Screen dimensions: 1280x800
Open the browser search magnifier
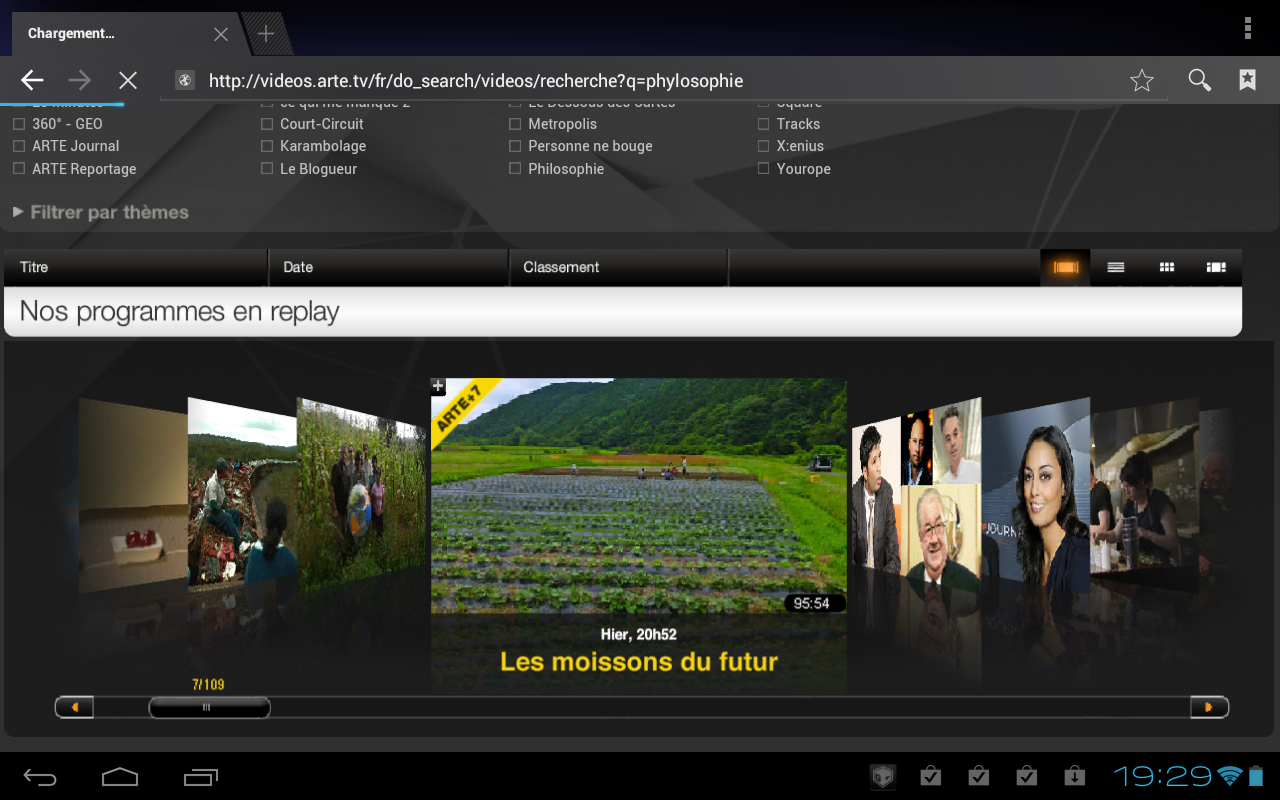1199,80
